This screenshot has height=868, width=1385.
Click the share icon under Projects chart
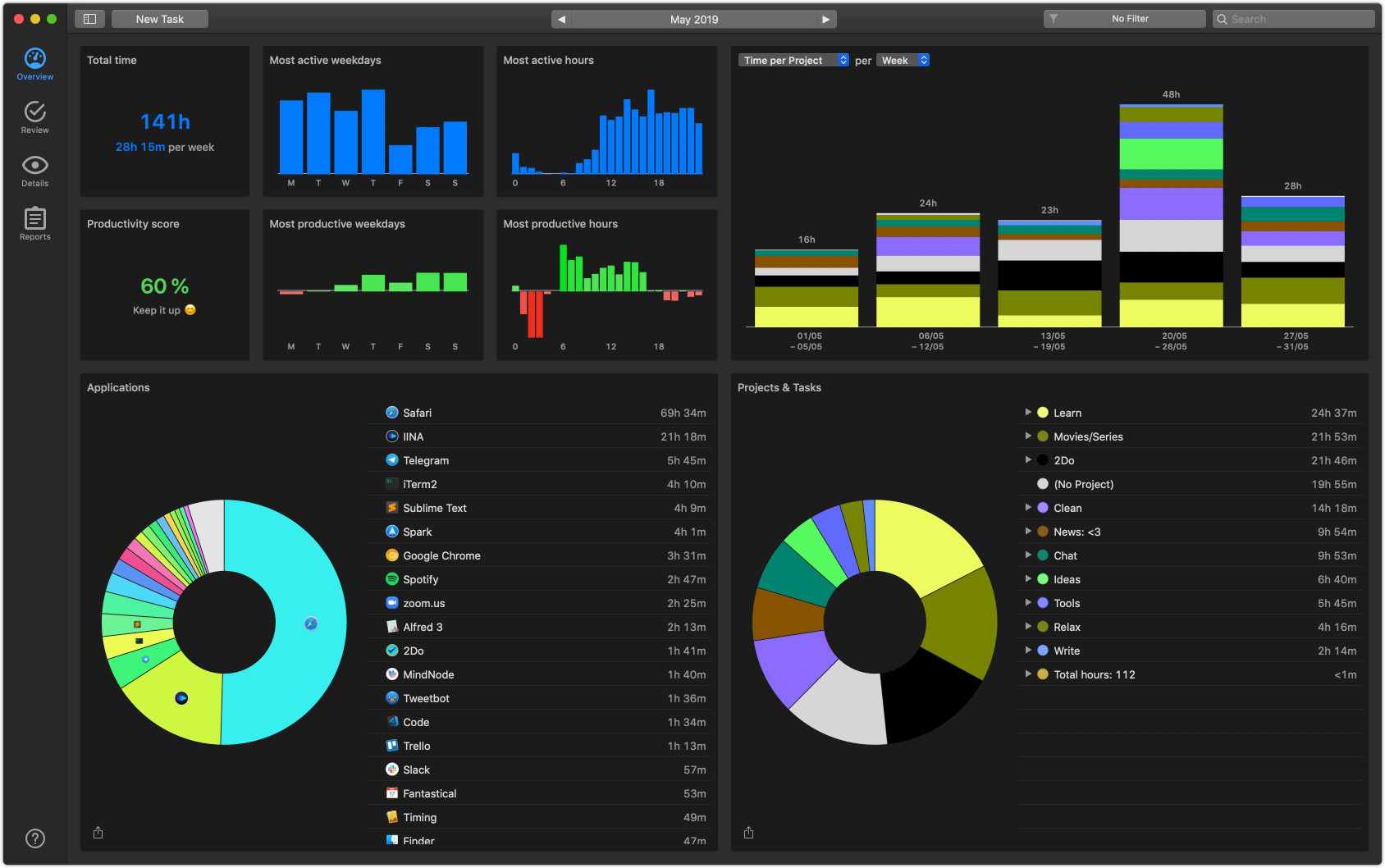(749, 833)
